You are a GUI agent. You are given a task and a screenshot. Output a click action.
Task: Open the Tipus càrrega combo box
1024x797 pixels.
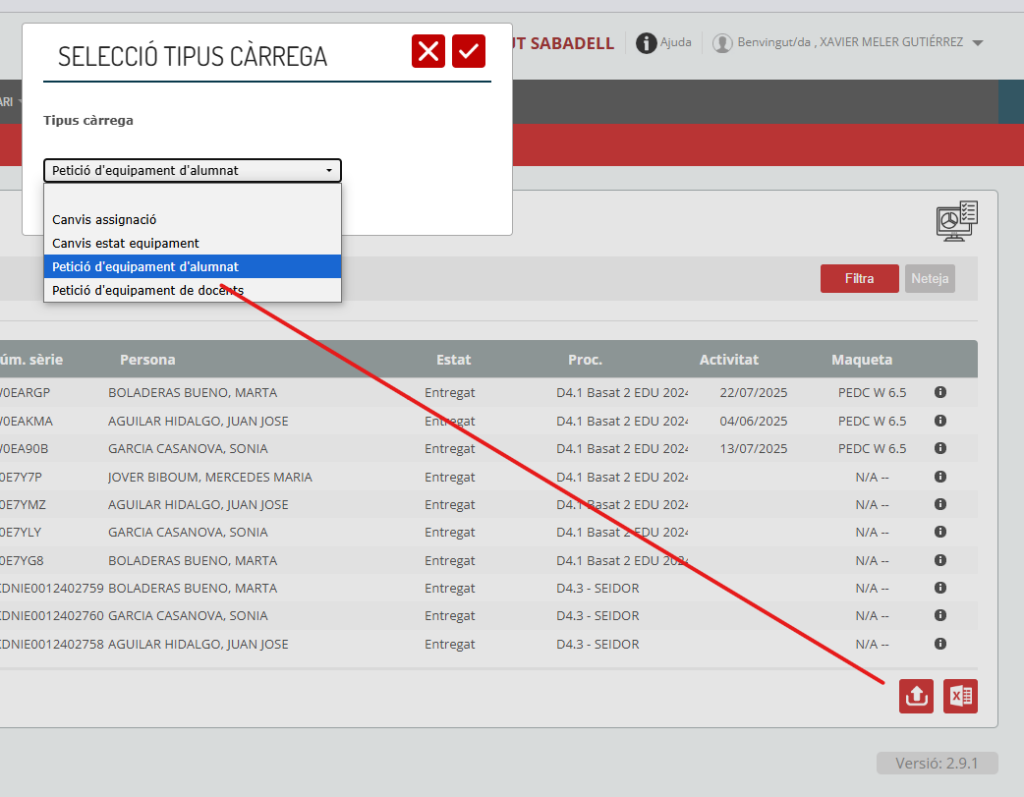(x=192, y=171)
